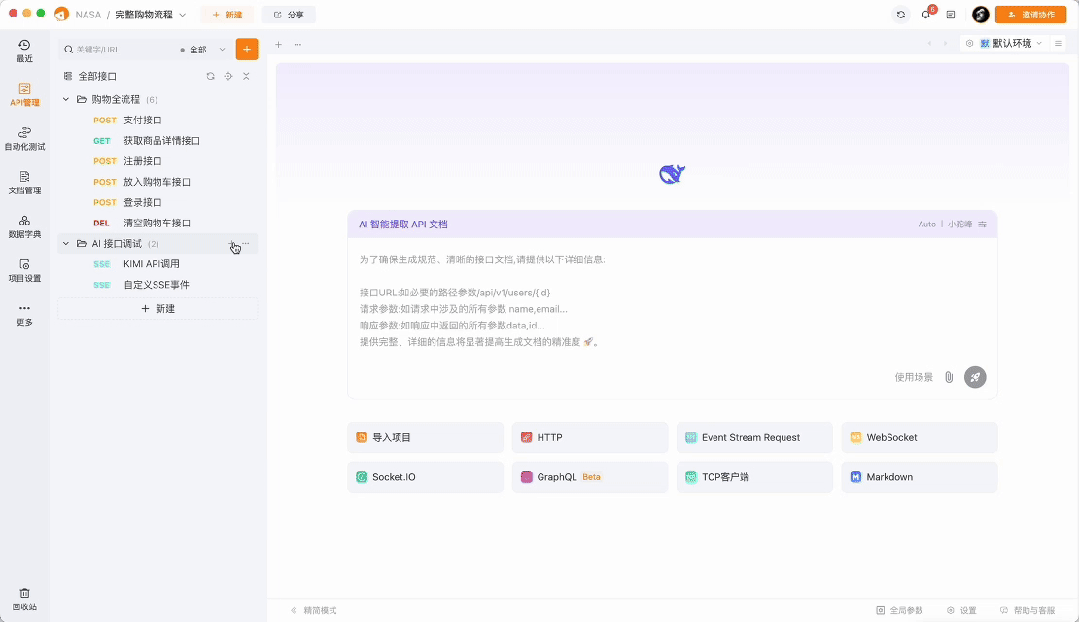Open the 默认环境 environment dropdown
Image resolution: width=1079 pixels, height=622 pixels.
click(x=1010, y=43)
